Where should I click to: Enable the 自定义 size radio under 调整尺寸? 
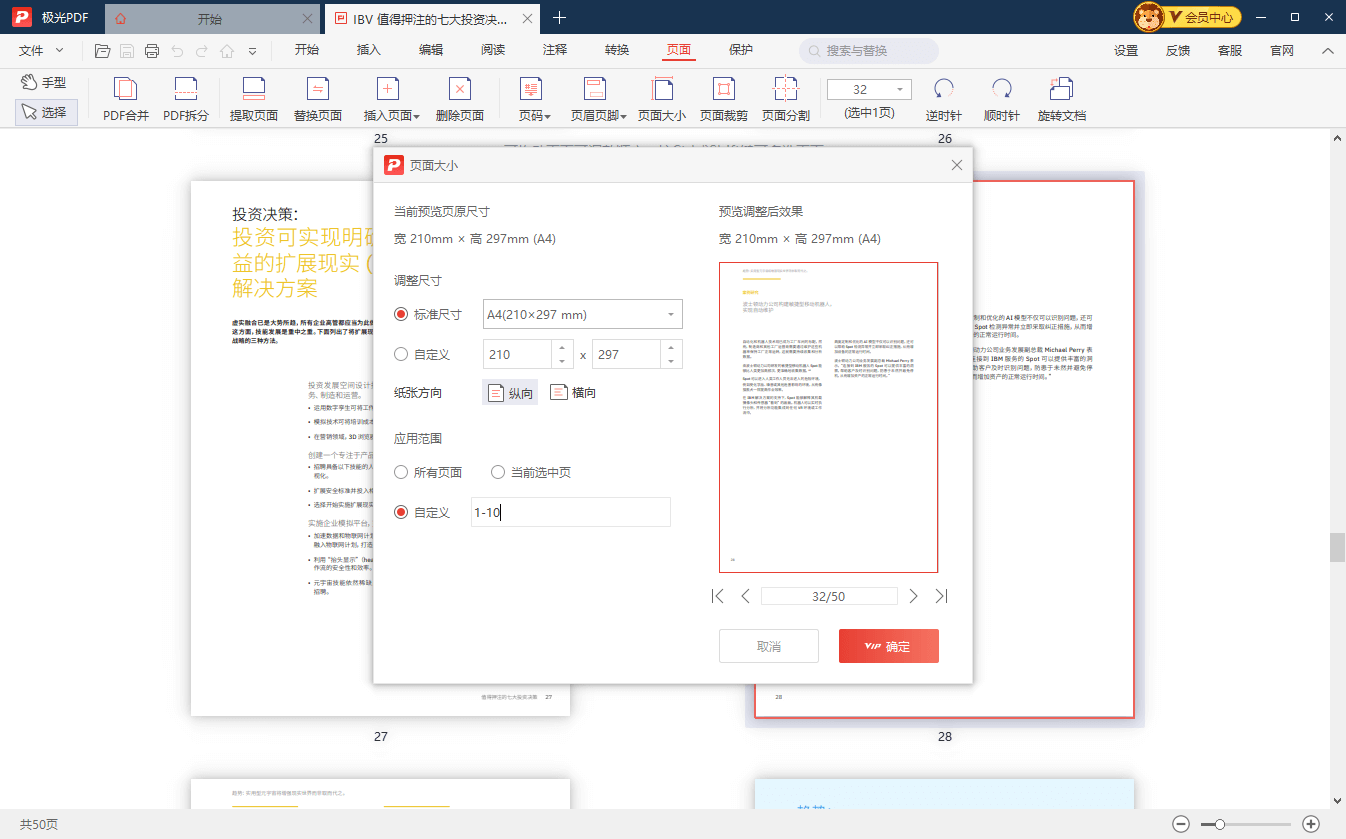coord(402,354)
